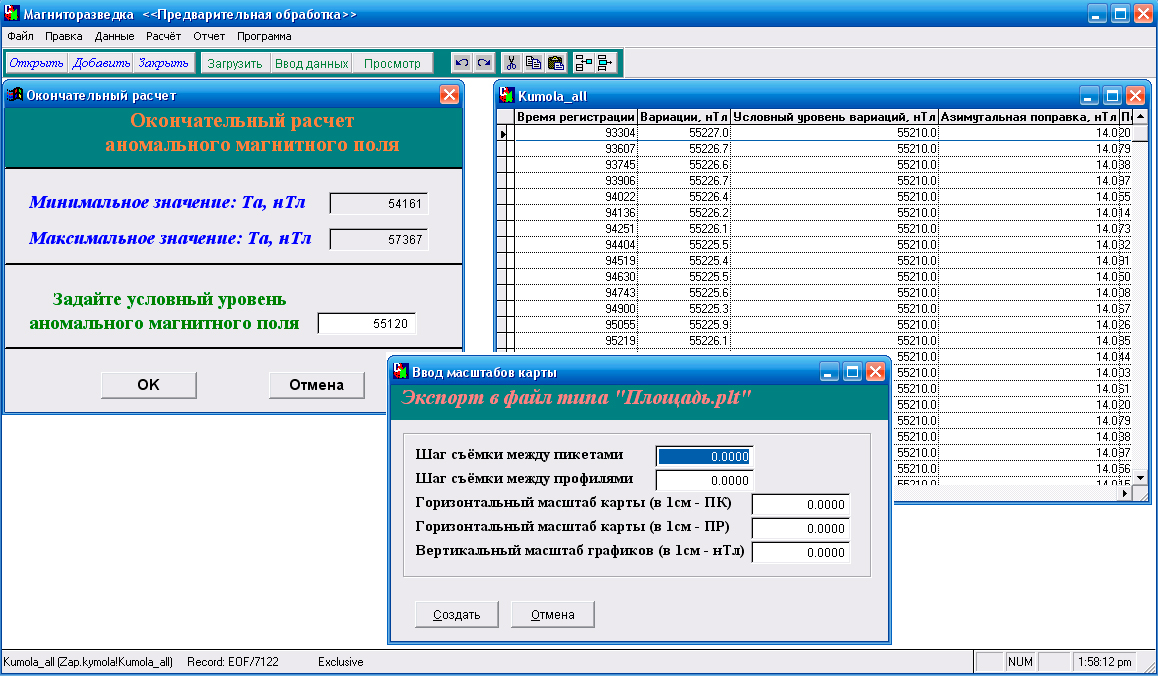Select the Просмотр toolbar button
The height and width of the screenshot is (676, 1158).
coord(392,63)
